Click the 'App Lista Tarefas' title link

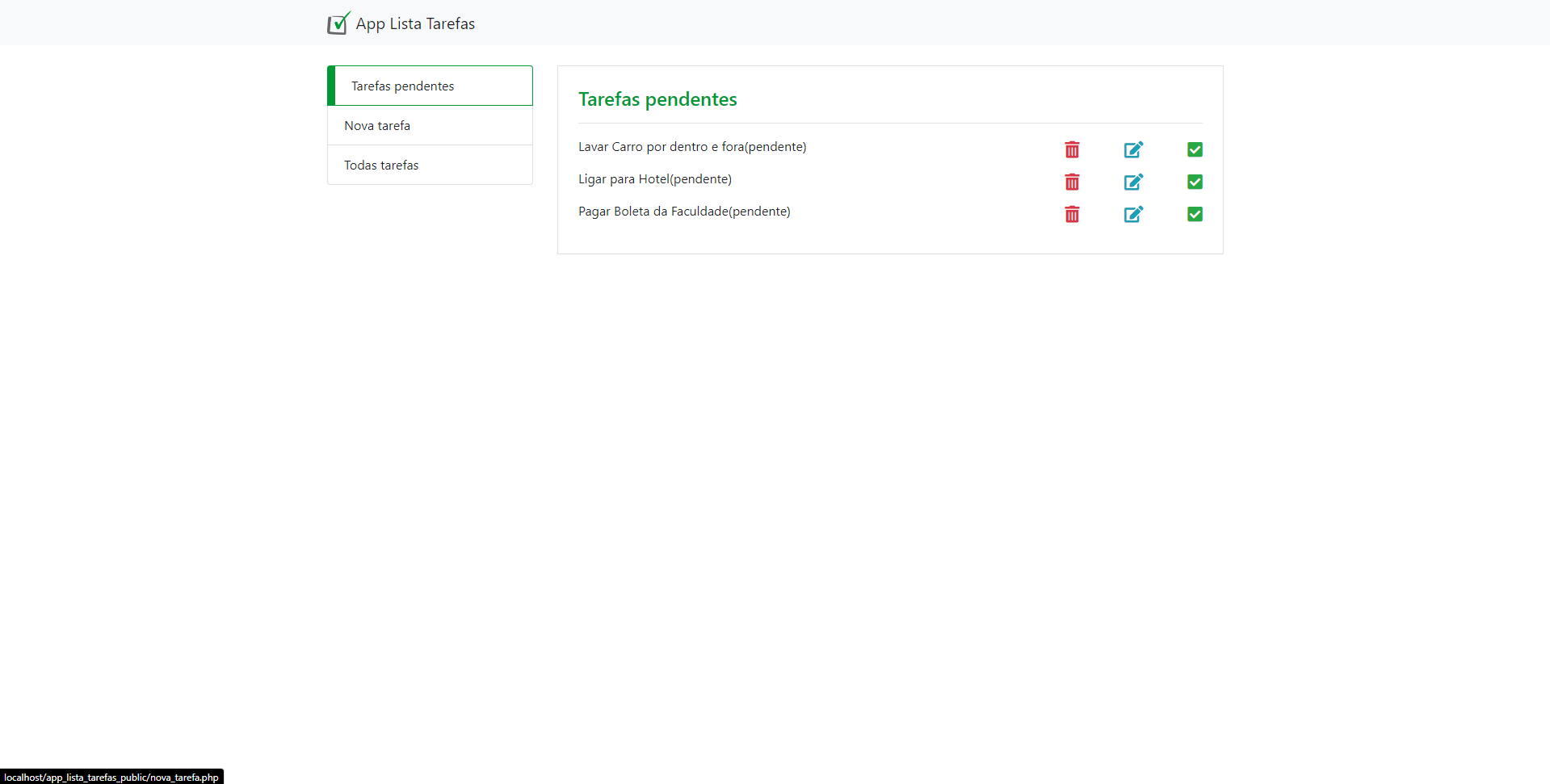pyautogui.click(x=414, y=23)
